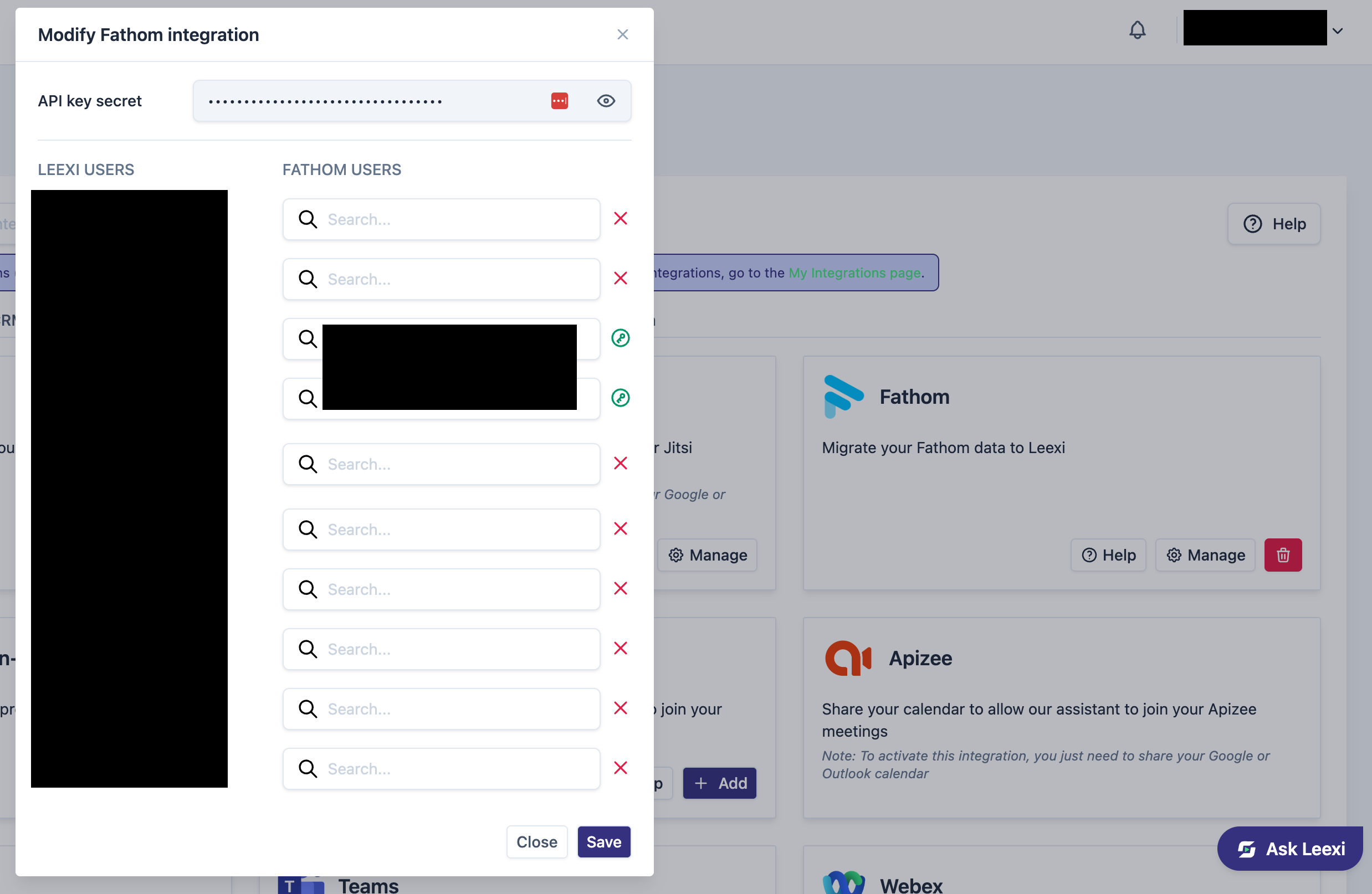
Task: Open Help on the Fathom card
Action: 1108,554
